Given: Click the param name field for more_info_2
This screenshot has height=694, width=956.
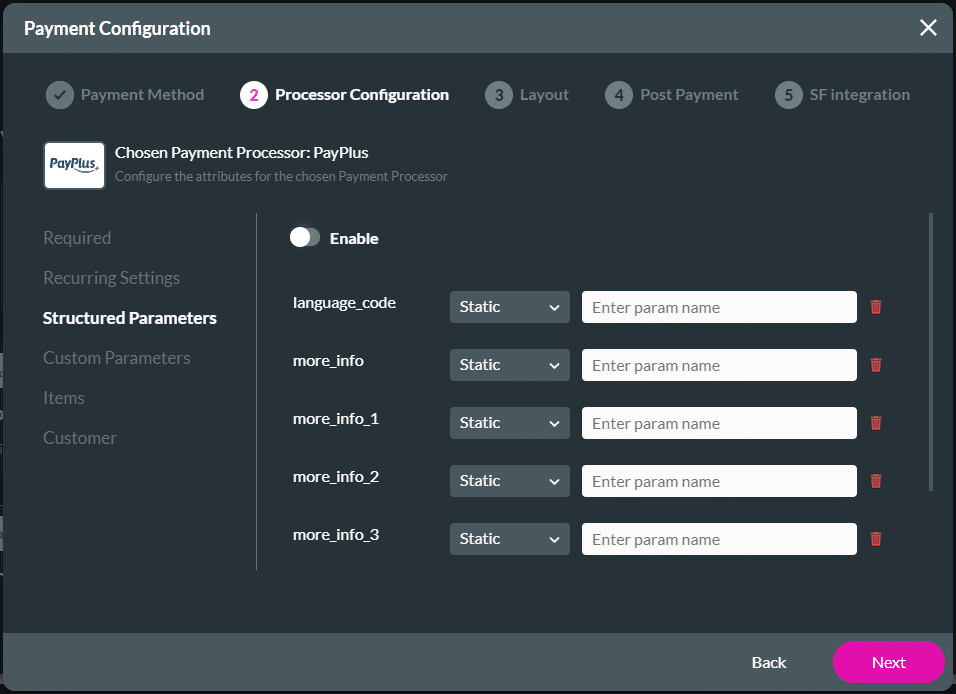Looking at the screenshot, I should pyautogui.click(x=718, y=481).
